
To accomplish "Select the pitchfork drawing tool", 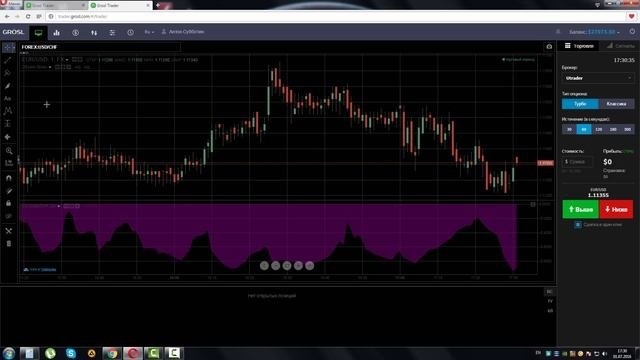I will click(x=8, y=73).
